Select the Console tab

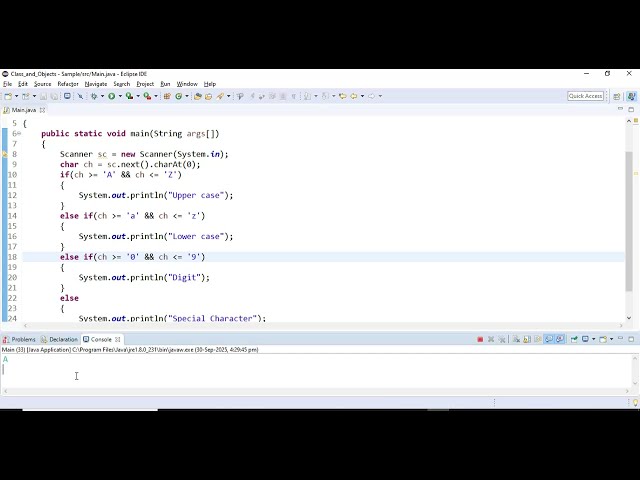[x=101, y=340]
